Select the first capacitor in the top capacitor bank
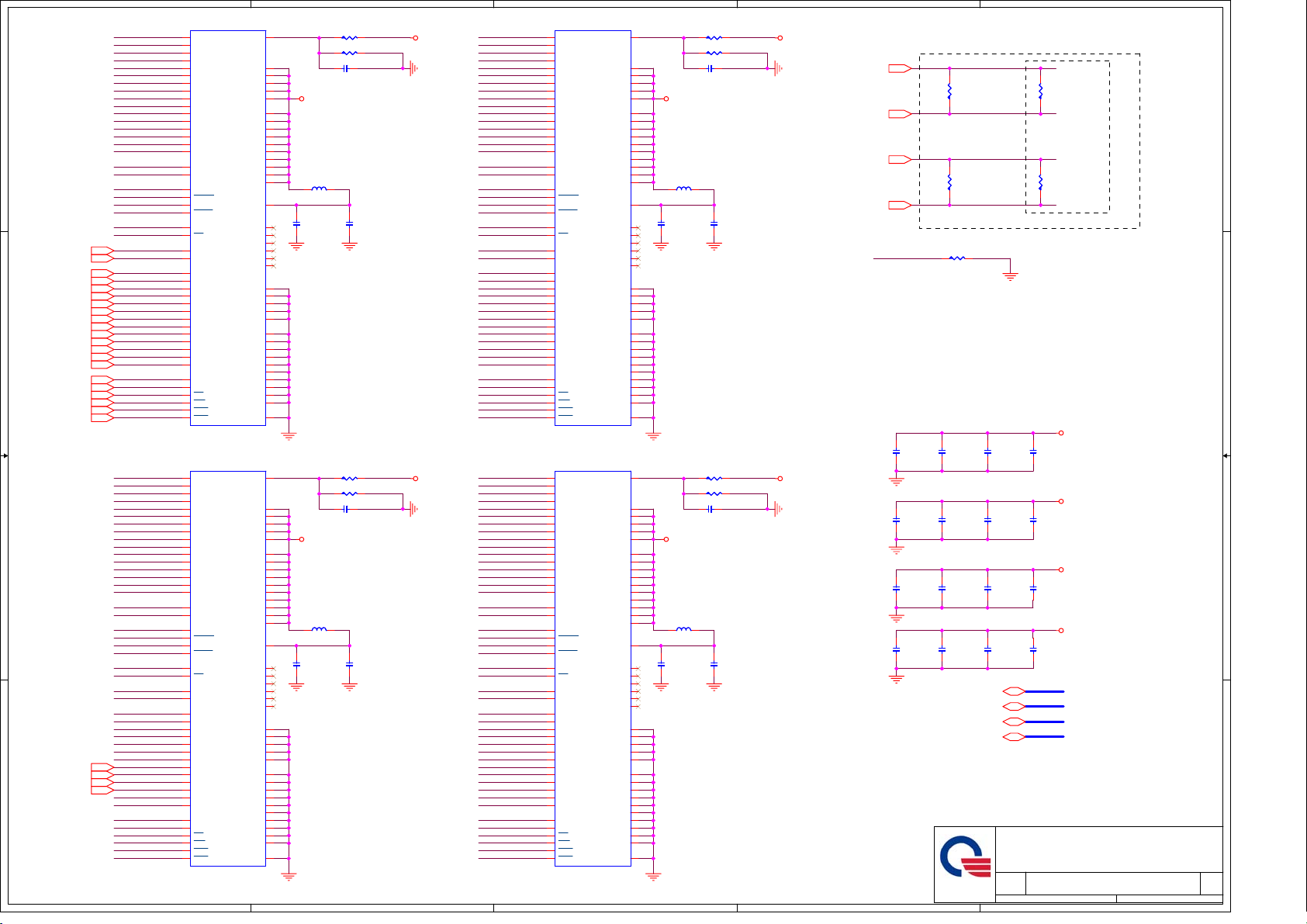This screenshot has height=924, width=1307. pos(897,452)
